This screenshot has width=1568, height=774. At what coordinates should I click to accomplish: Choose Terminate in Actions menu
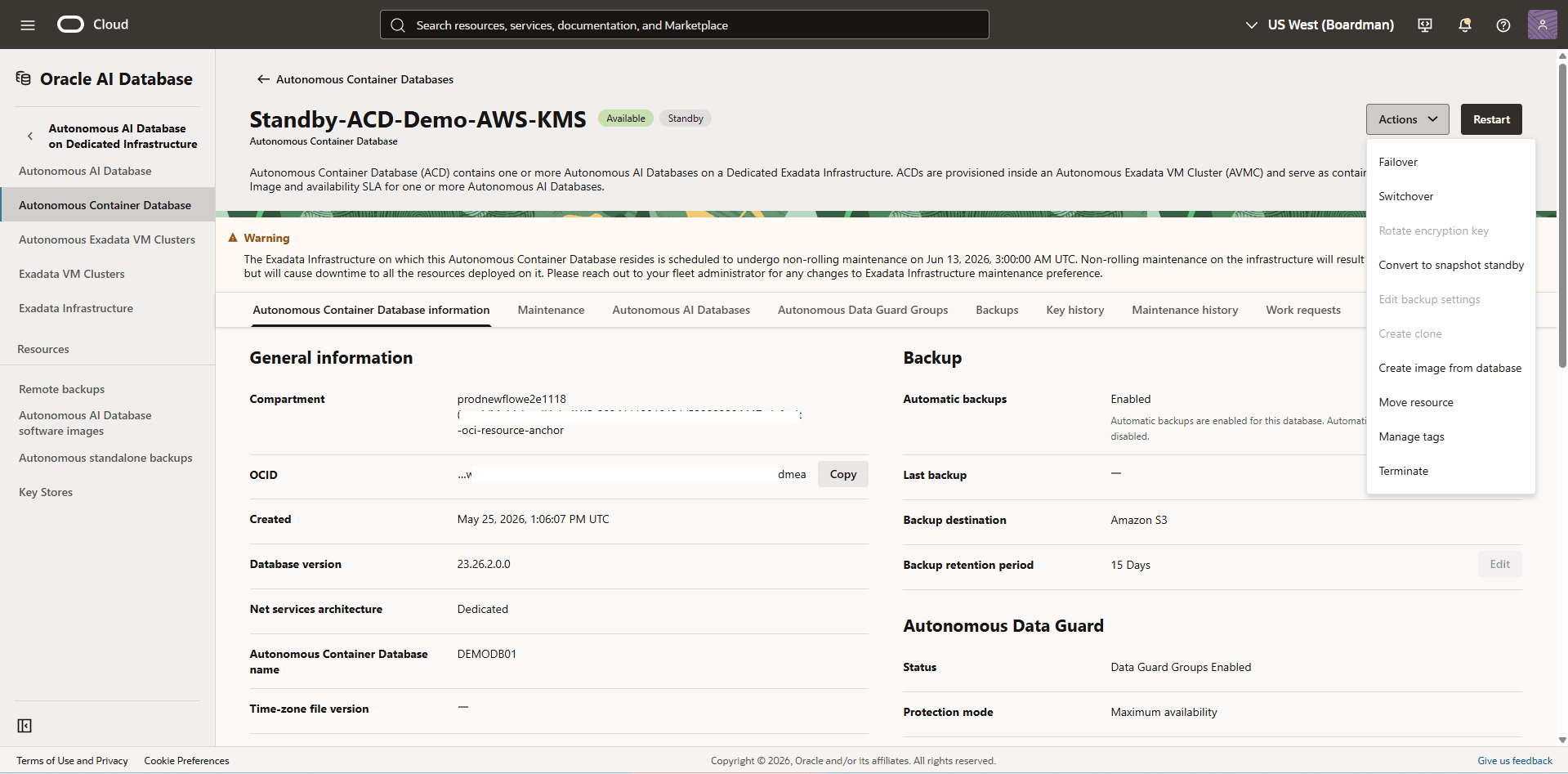pyautogui.click(x=1451, y=471)
